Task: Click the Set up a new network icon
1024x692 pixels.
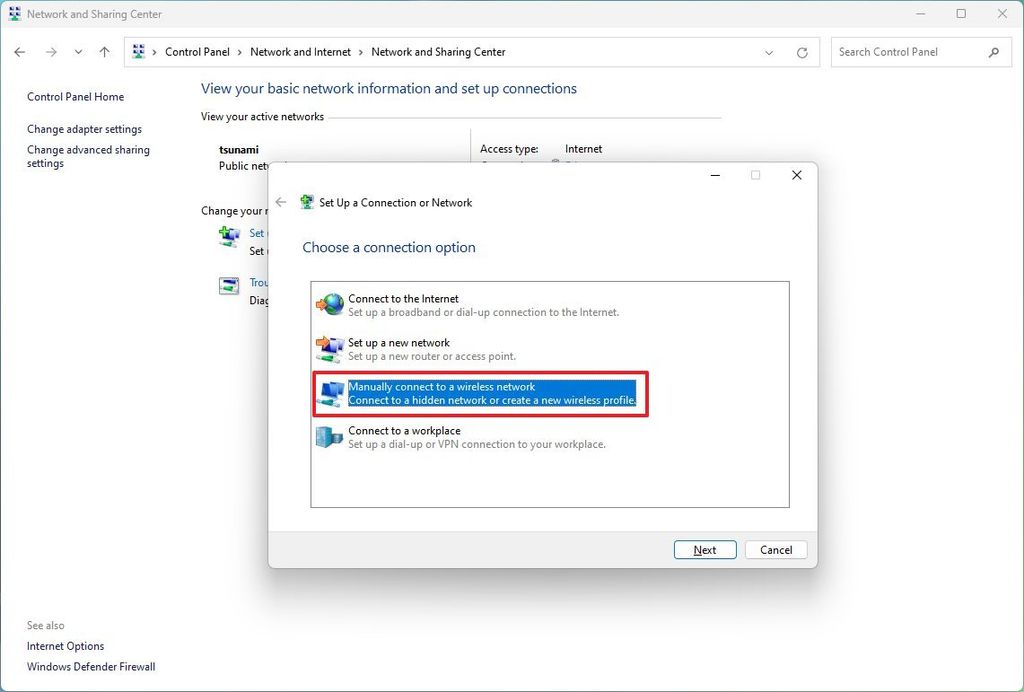Action: tap(330, 348)
